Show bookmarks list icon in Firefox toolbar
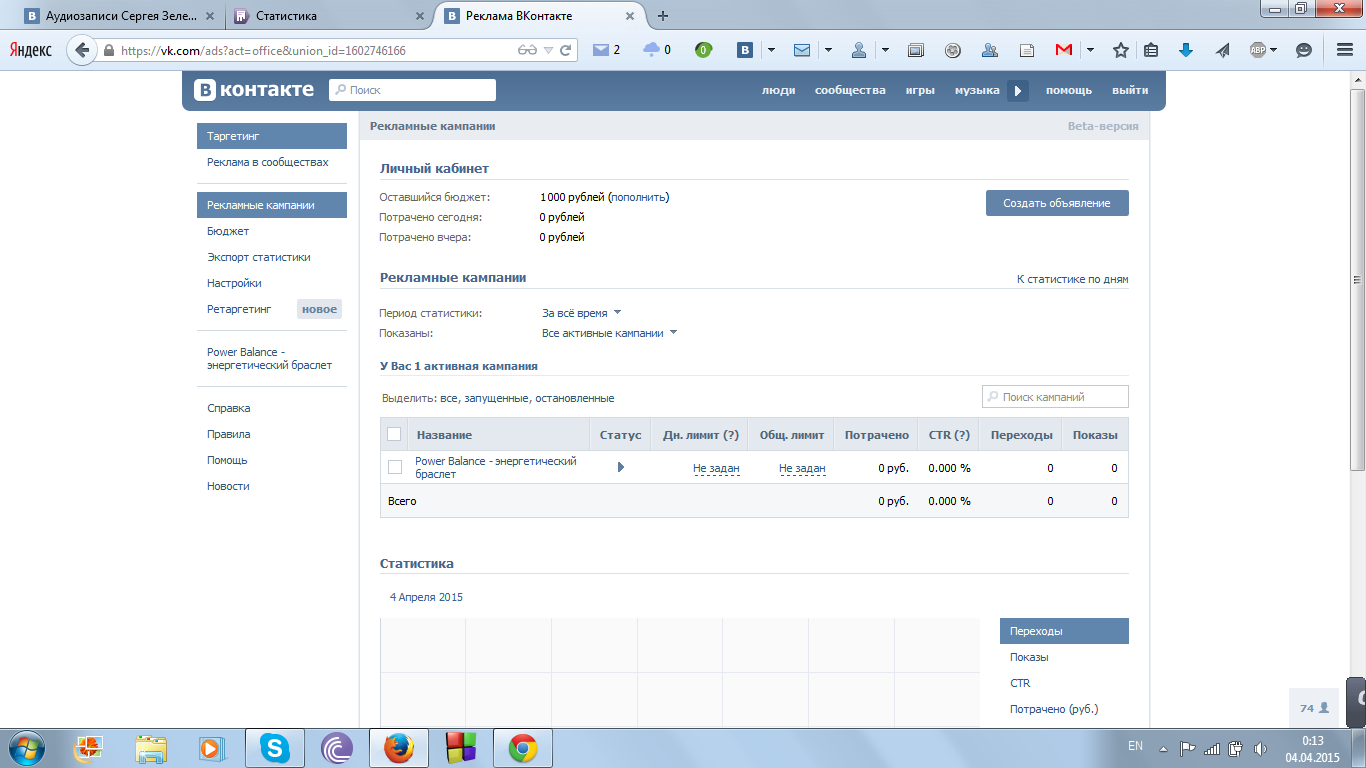1366x768 pixels. (x=1151, y=50)
